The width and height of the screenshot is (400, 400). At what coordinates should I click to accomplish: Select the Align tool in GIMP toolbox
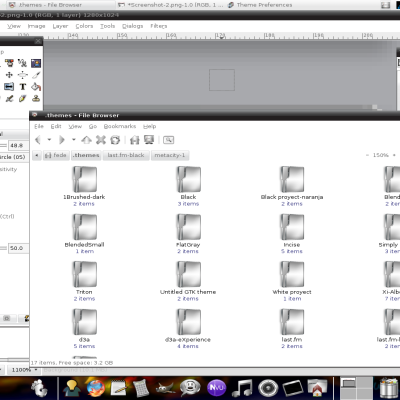[x=22, y=75]
